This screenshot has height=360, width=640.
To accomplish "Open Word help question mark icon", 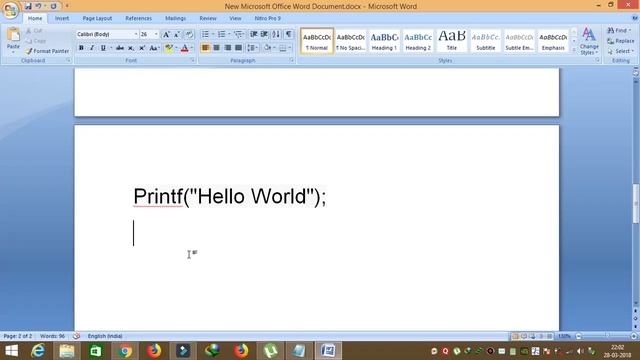I will point(635,18).
